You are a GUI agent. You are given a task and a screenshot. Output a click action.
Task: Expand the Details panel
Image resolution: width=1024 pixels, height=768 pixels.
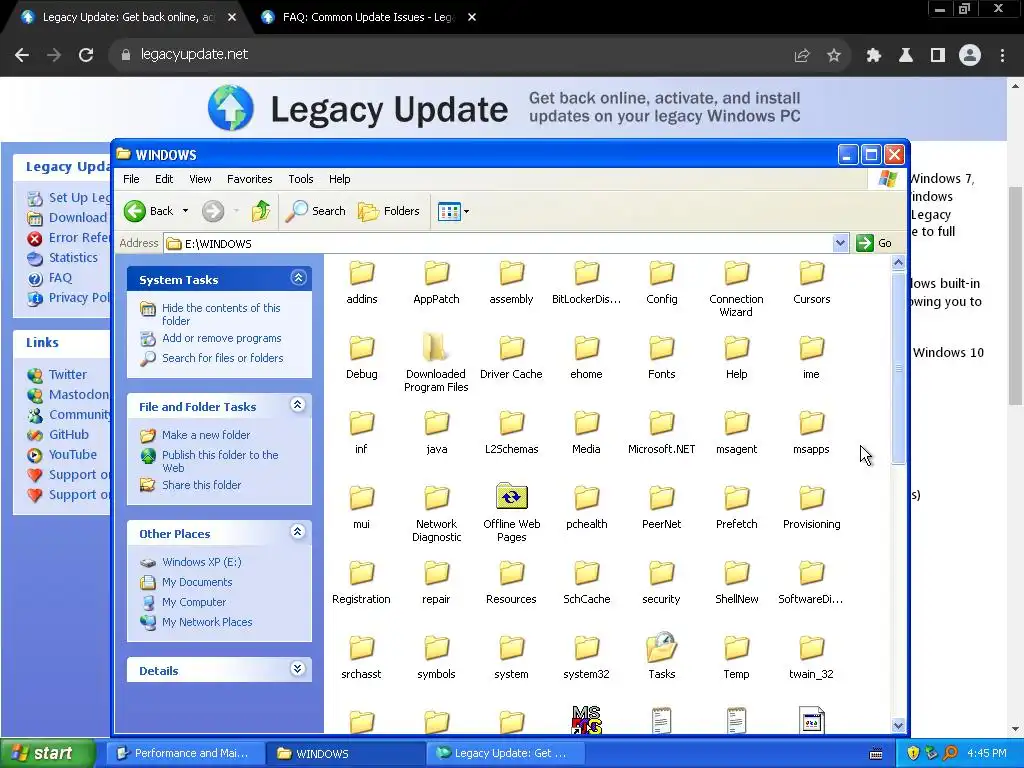298,669
